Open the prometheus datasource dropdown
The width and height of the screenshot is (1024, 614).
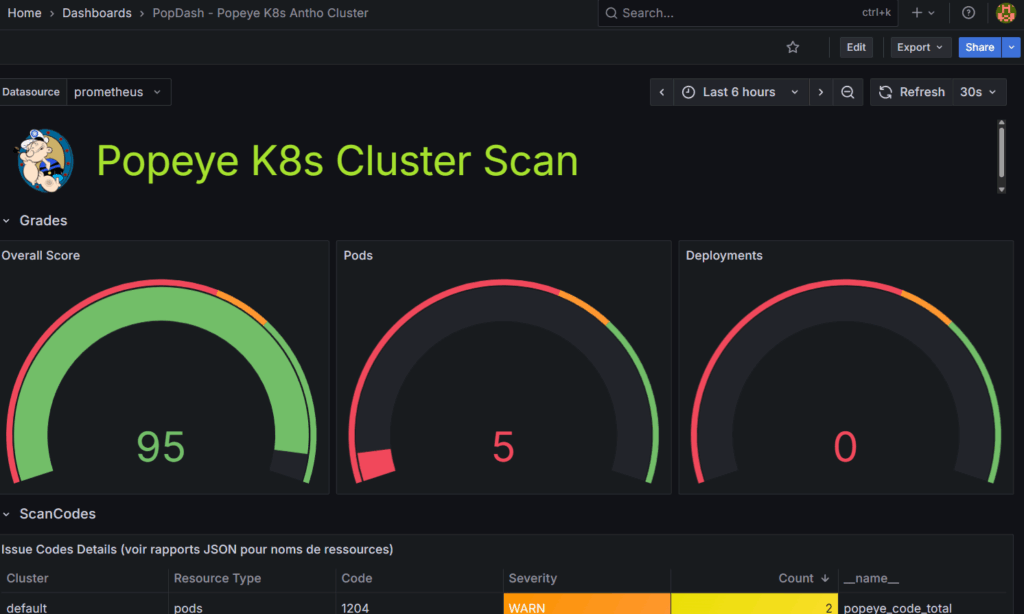[x=119, y=92]
